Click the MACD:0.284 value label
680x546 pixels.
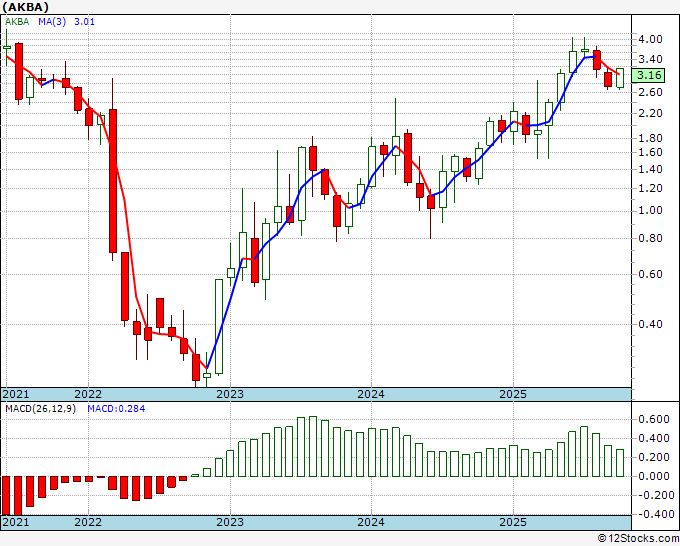coord(116,409)
